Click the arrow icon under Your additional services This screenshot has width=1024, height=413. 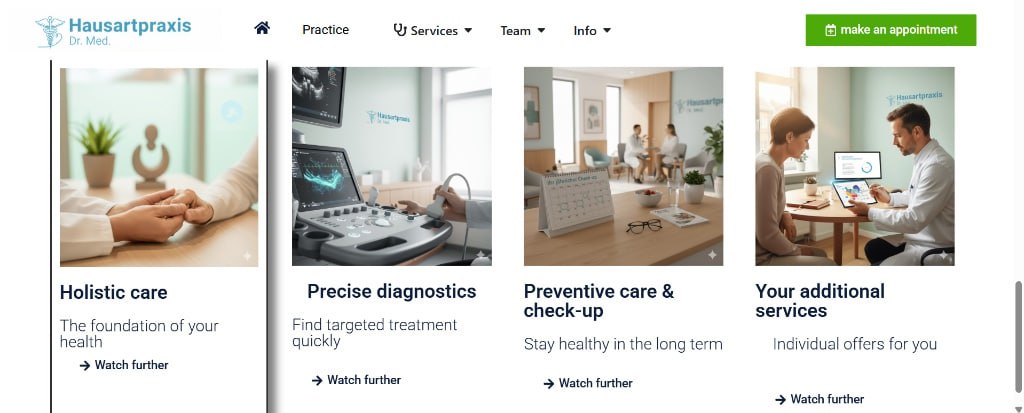pos(780,399)
